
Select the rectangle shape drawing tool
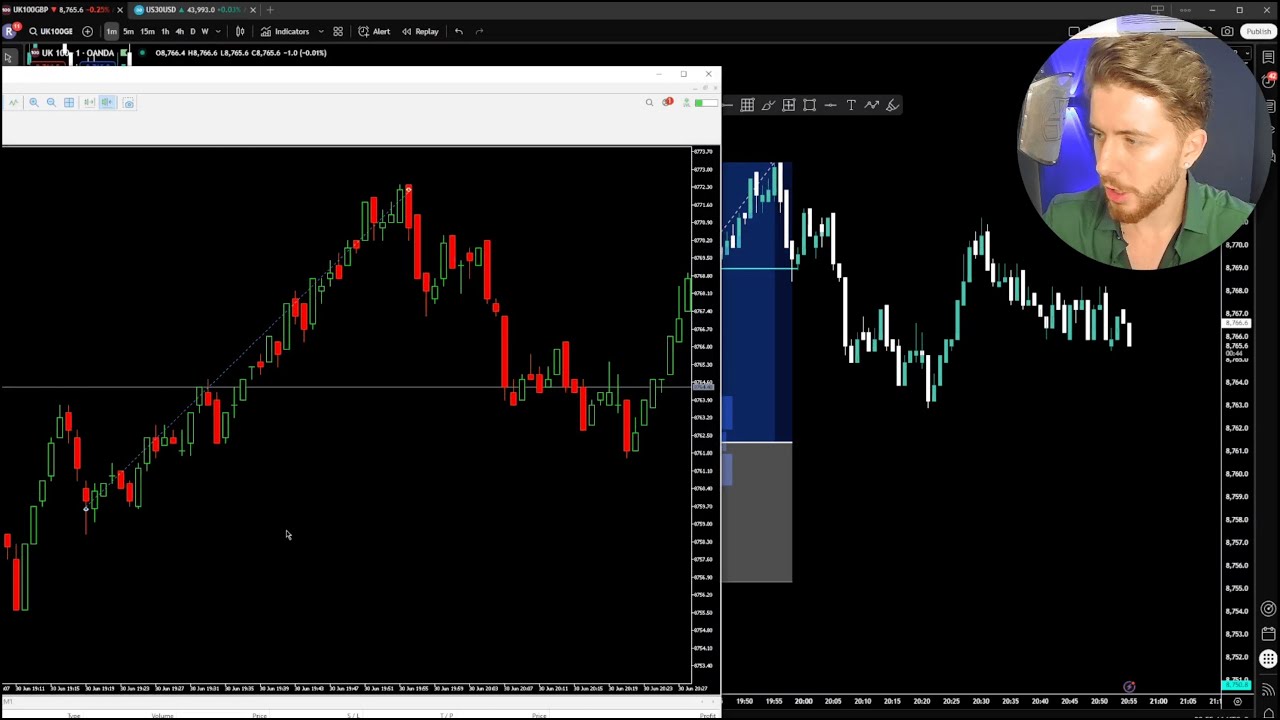(x=810, y=105)
